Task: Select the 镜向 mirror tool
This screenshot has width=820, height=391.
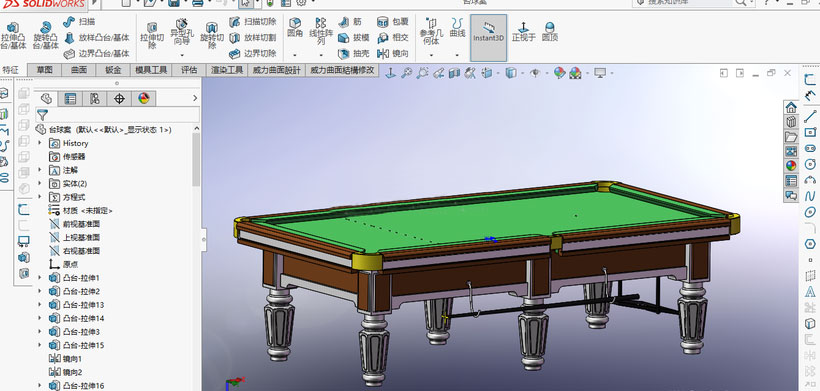Action: tap(393, 53)
